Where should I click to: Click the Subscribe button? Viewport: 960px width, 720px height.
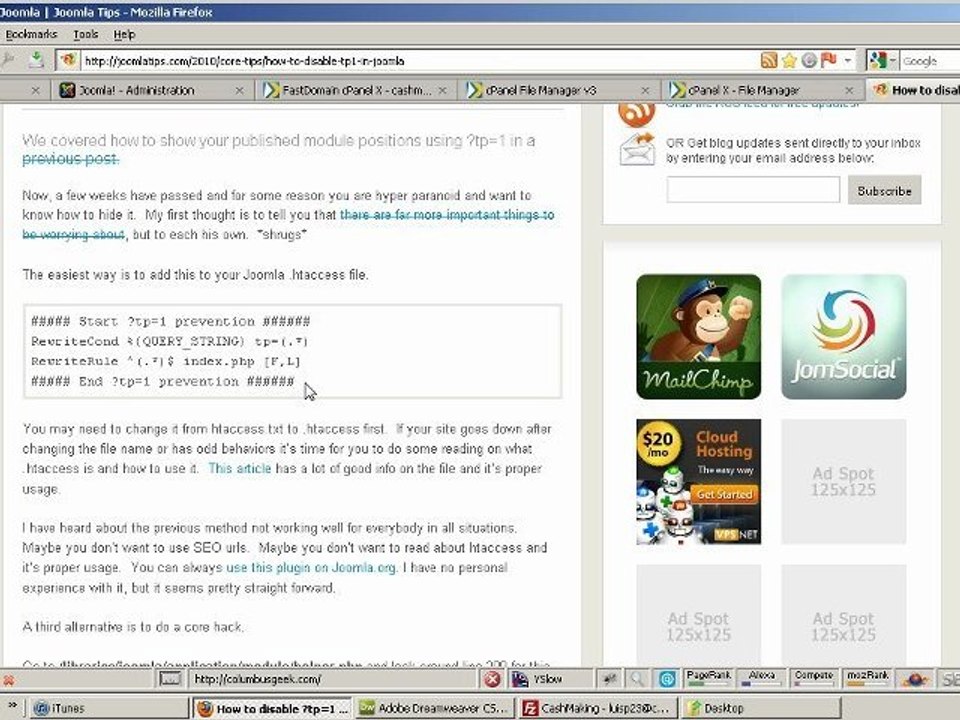point(884,190)
